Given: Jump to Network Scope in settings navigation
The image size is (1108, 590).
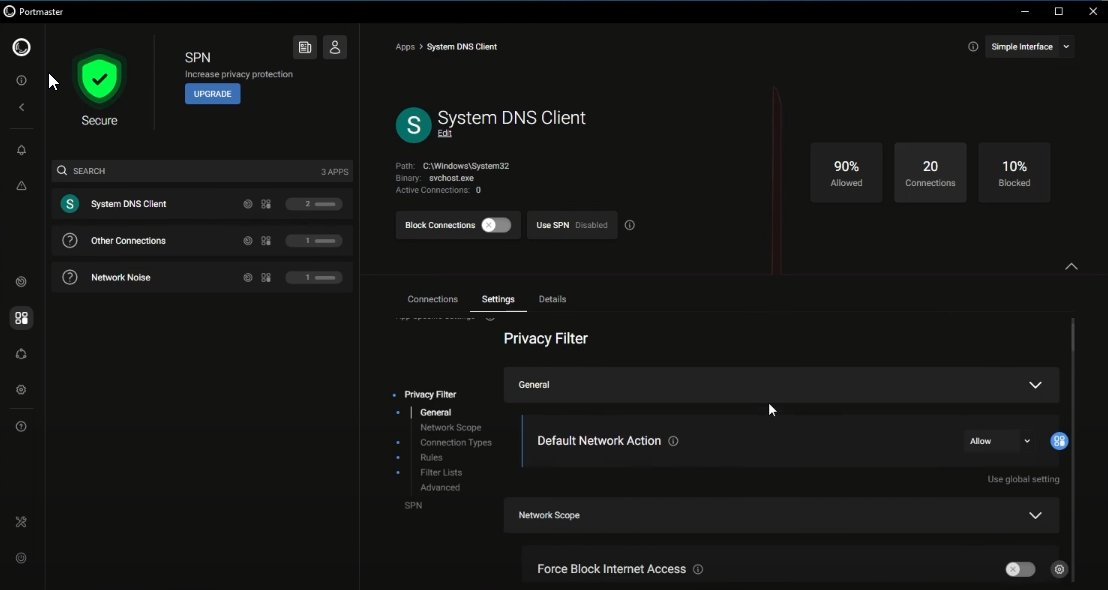Looking at the screenshot, I should pyautogui.click(x=451, y=427).
